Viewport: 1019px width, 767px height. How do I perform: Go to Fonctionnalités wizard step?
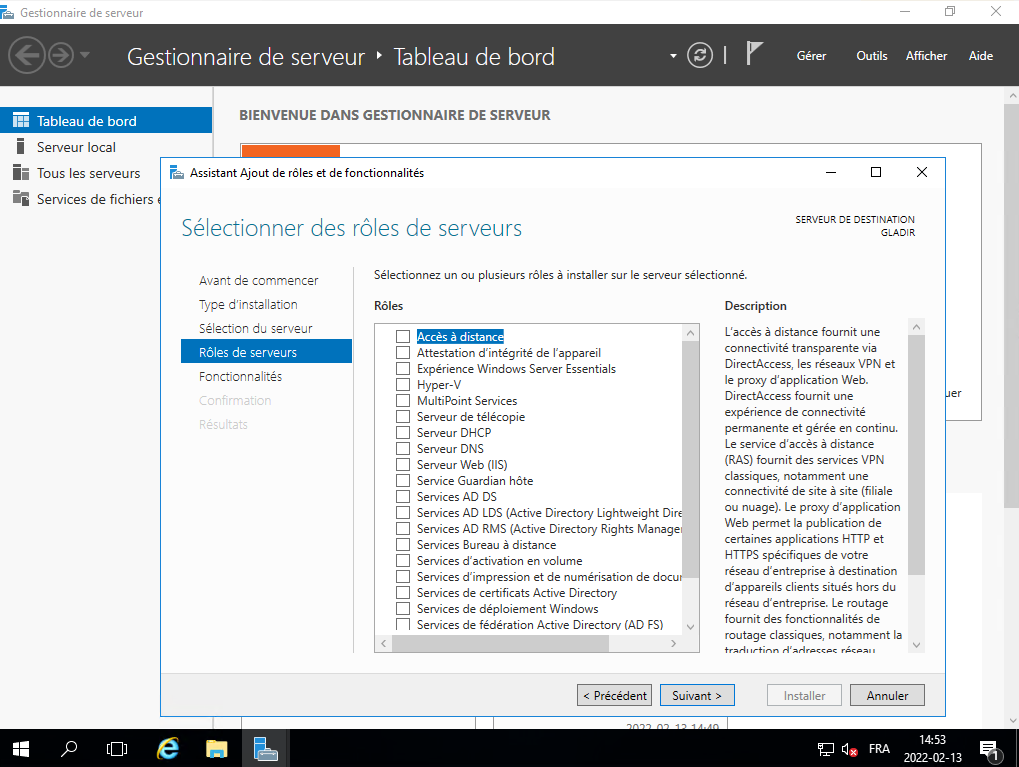click(x=240, y=376)
